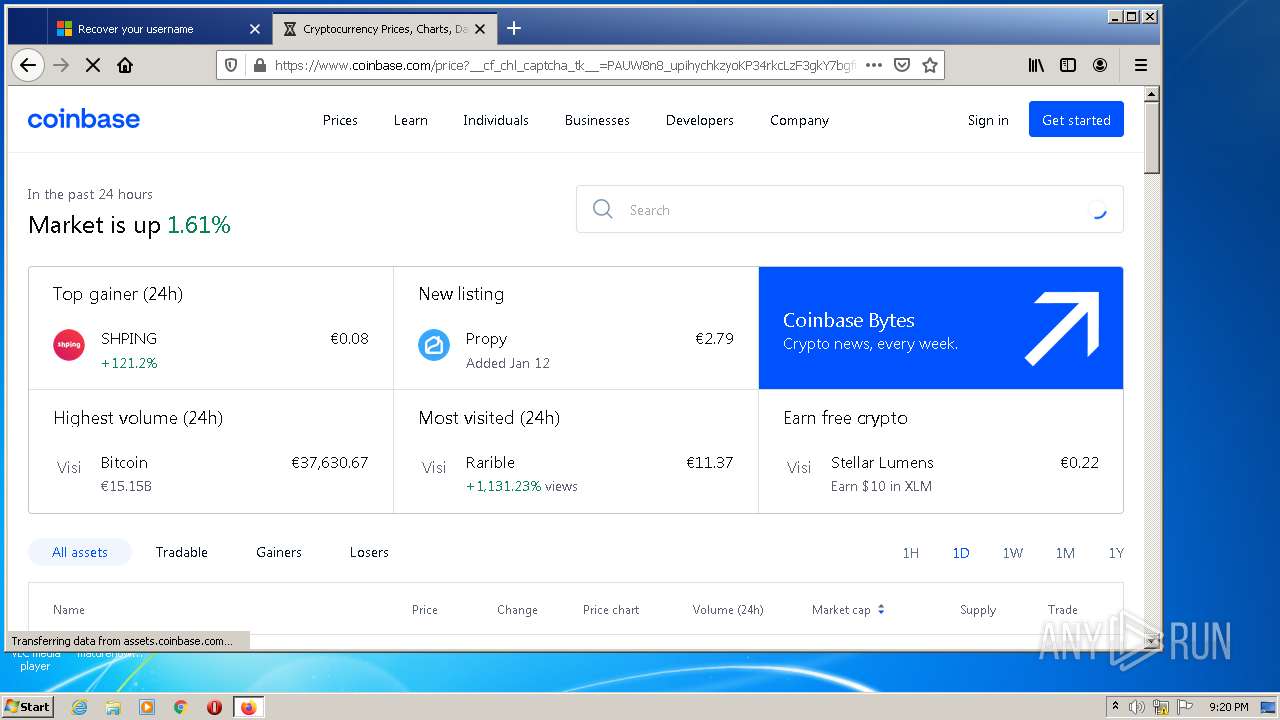Open the Individuals nav menu

[496, 120]
